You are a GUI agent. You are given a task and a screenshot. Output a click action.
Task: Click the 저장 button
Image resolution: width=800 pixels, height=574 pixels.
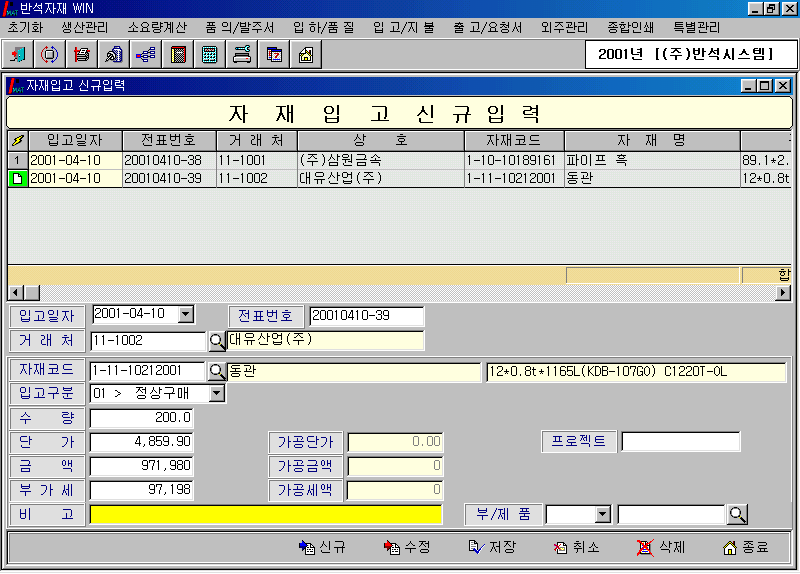coord(492,547)
